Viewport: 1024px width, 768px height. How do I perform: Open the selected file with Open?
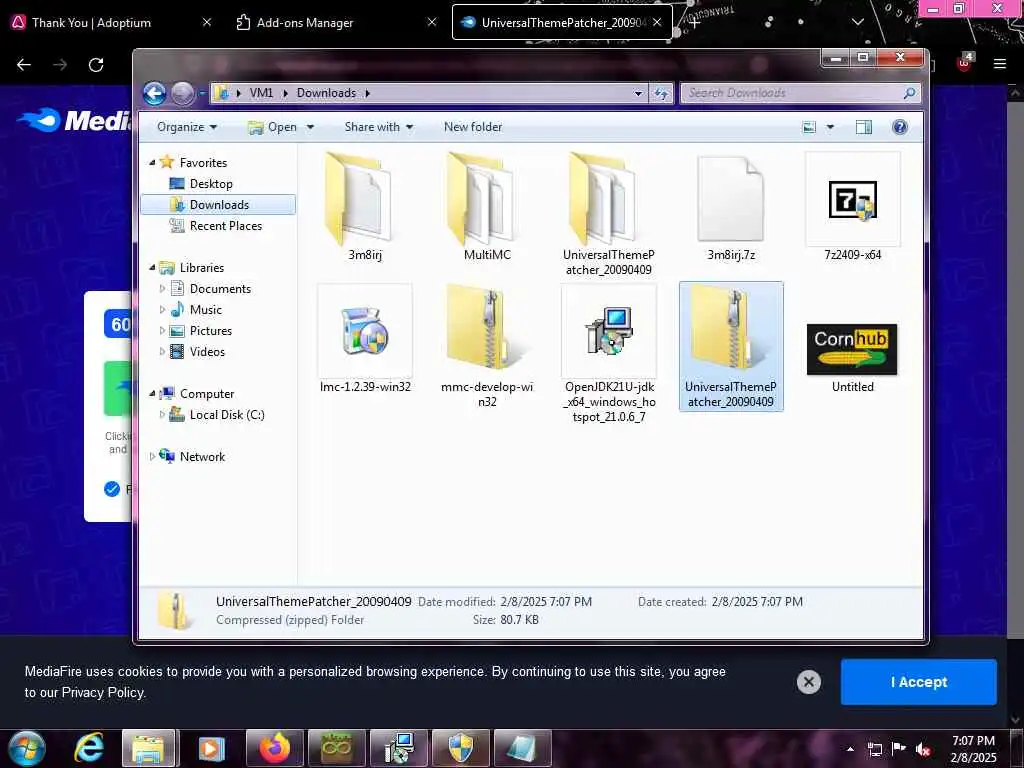[272, 127]
